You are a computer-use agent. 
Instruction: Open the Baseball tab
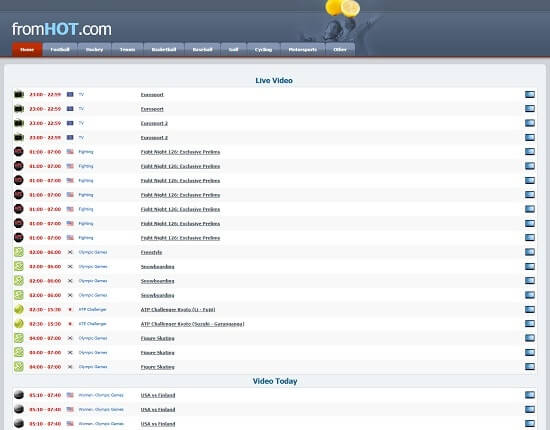coord(202,50)
